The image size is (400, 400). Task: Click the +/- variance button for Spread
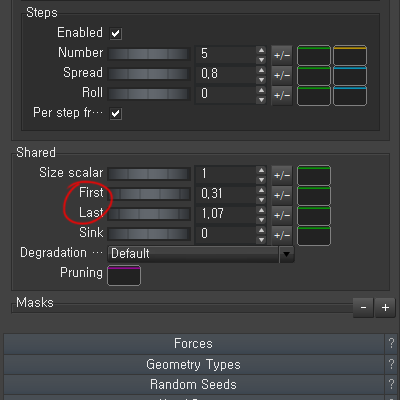point(282,75)
